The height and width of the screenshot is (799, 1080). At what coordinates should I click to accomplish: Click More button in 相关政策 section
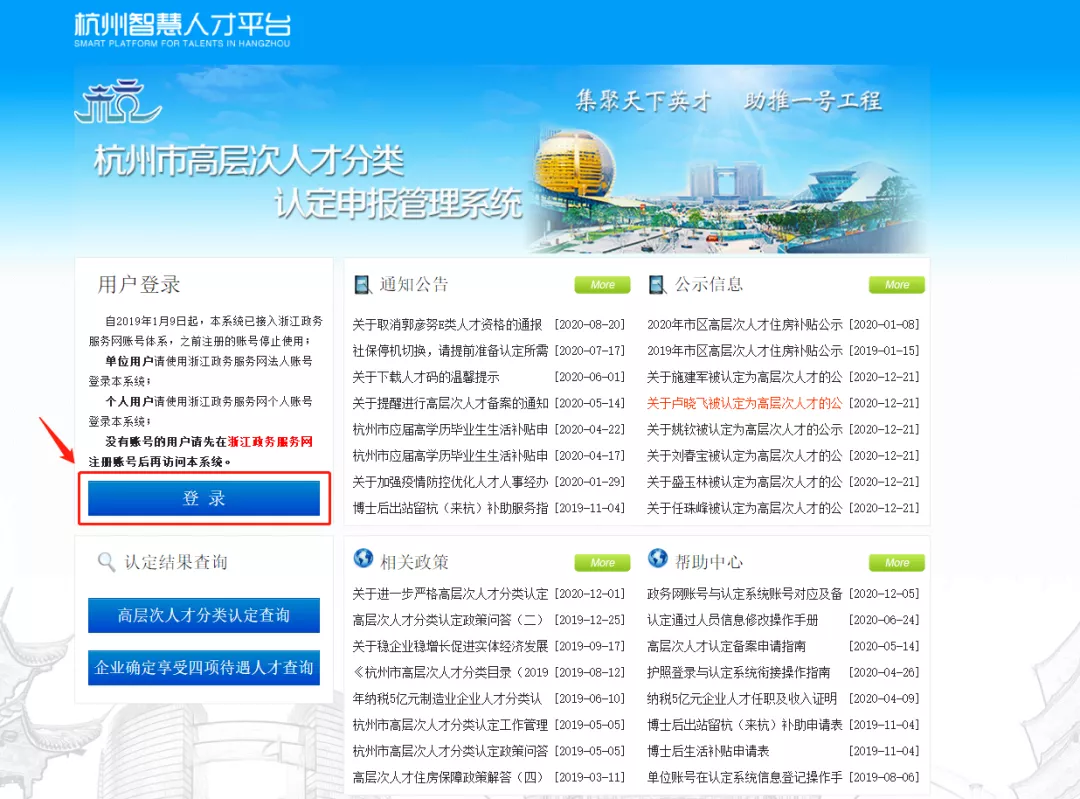603,563
